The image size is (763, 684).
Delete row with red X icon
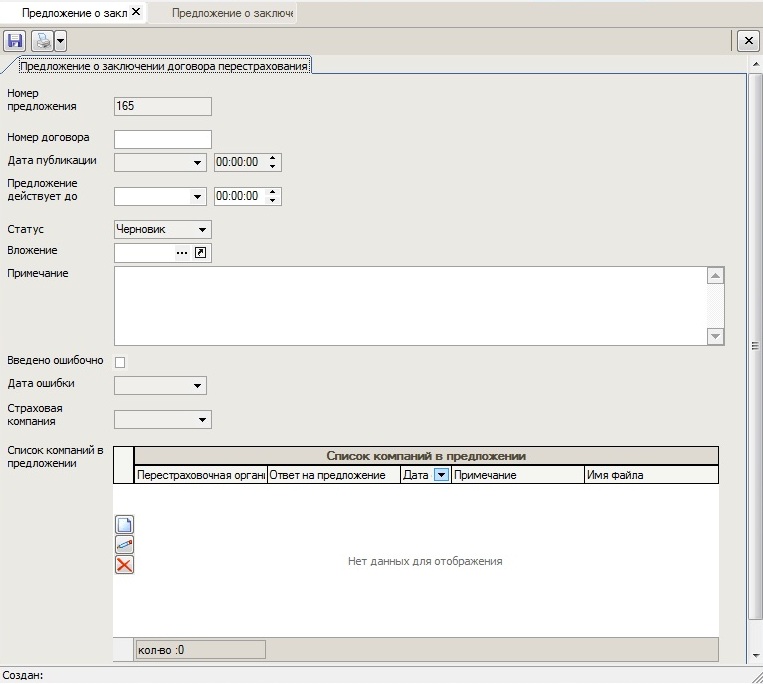(x=125, y=565)
